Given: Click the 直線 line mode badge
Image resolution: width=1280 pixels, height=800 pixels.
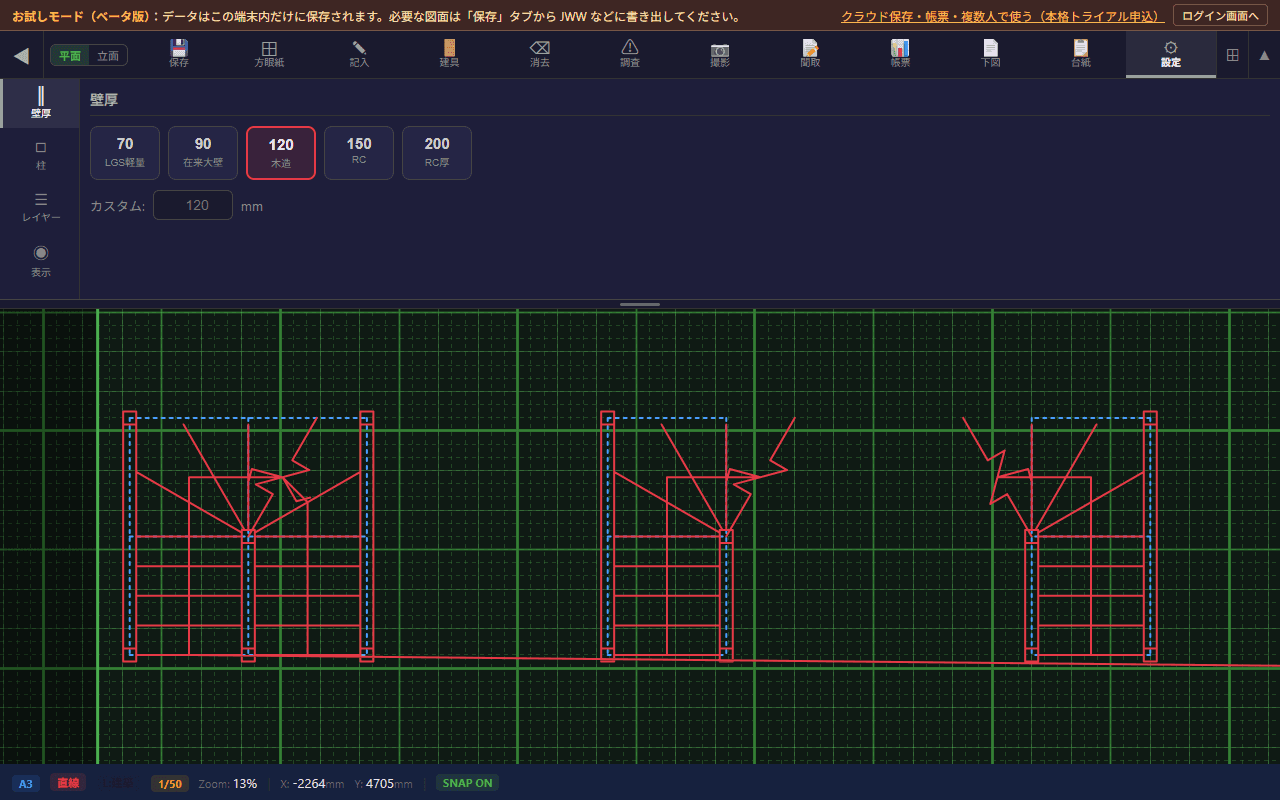Looking at the screenshot, I should coord(68,783).
